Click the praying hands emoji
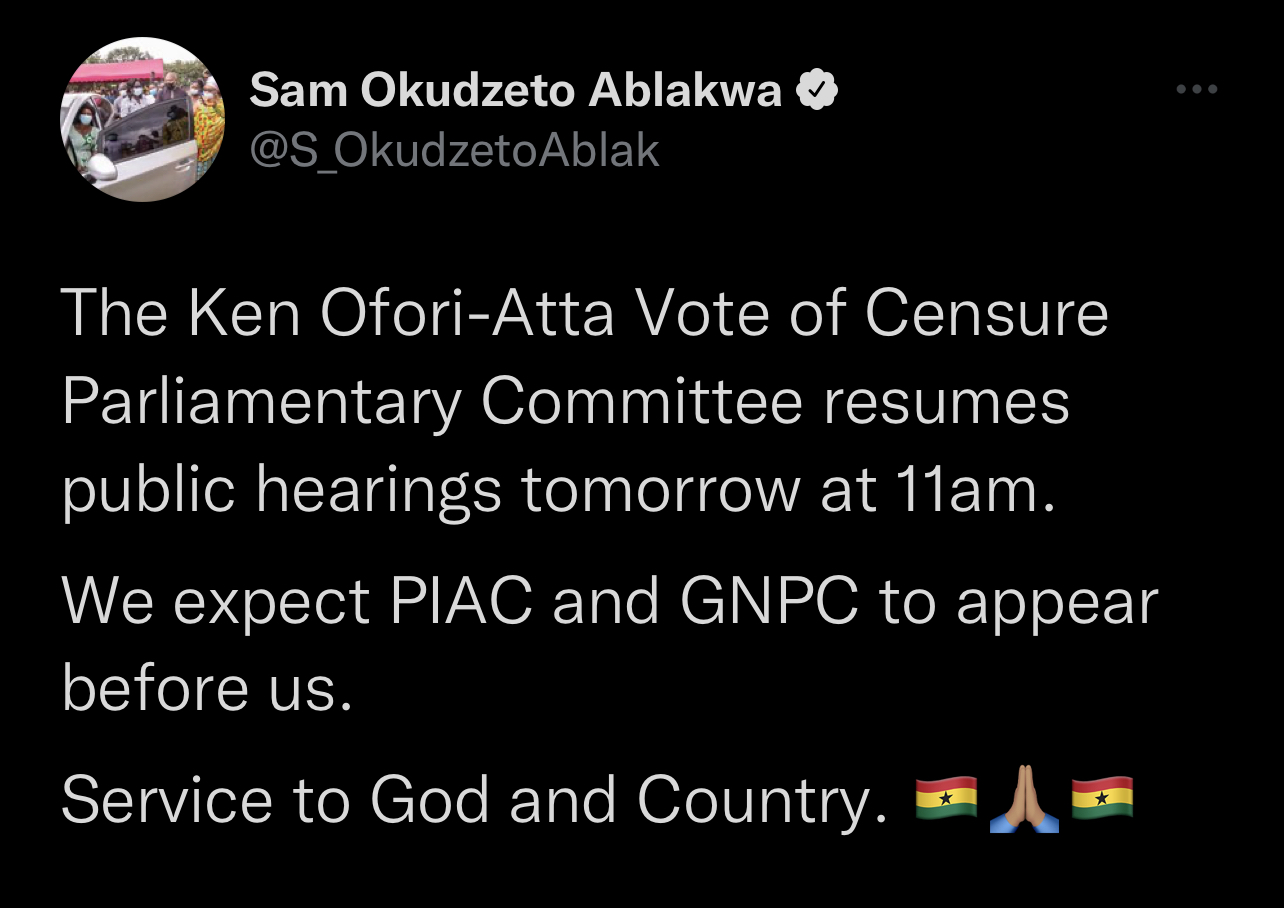Image resolution: width=1284 pixels, height=908 pixels. (x=1024, y=798)
